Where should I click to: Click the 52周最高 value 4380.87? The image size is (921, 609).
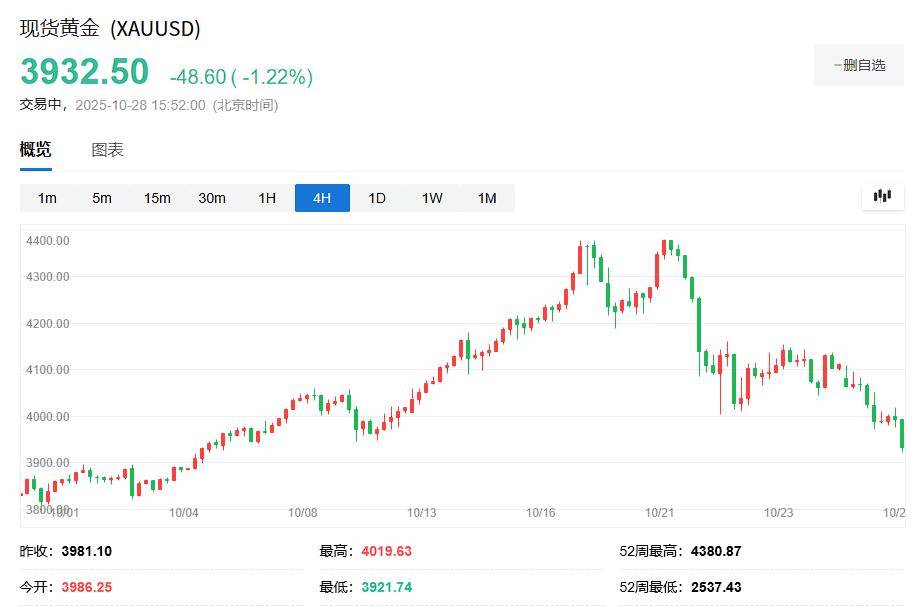coord(715,551)
